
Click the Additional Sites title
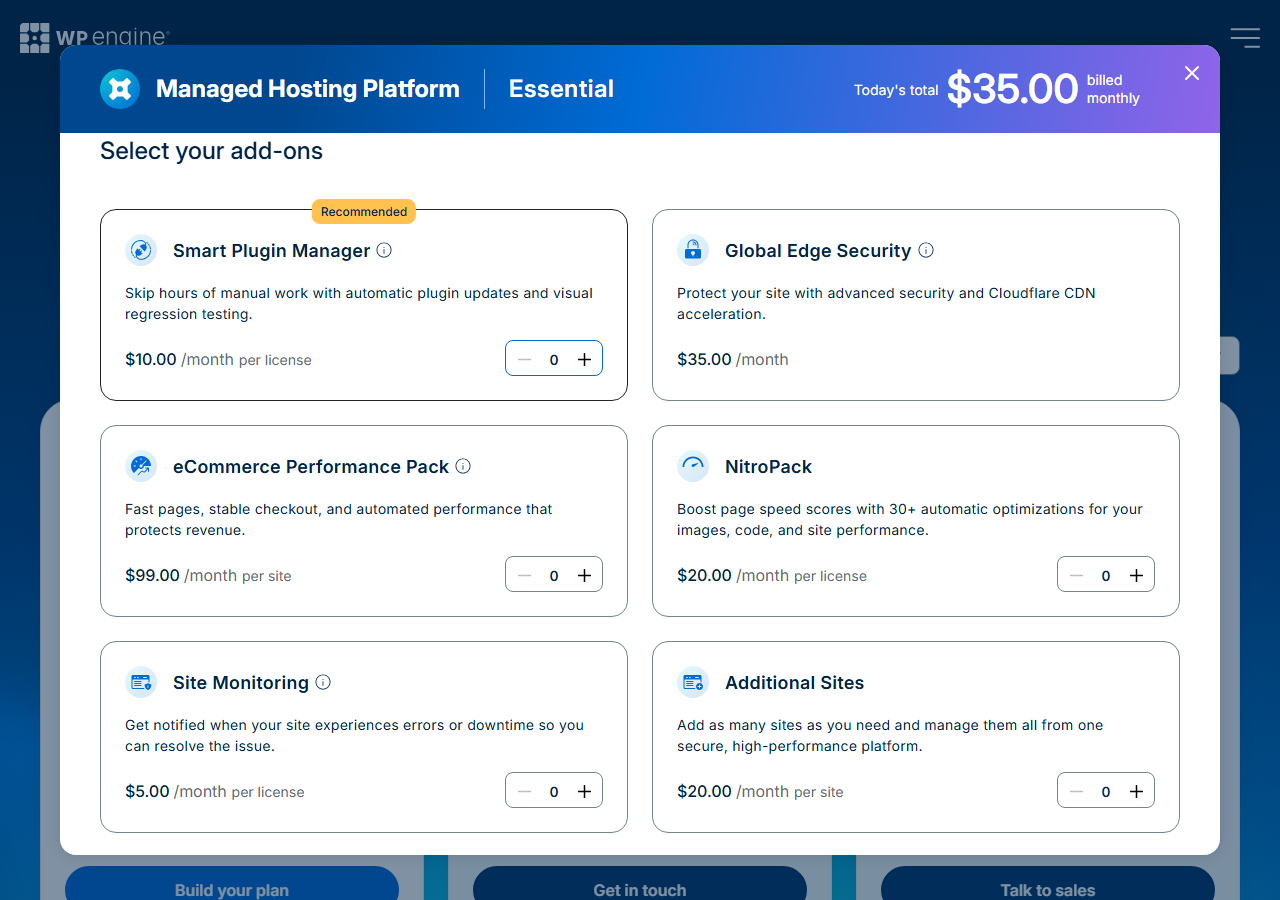[x=794, y=682]
